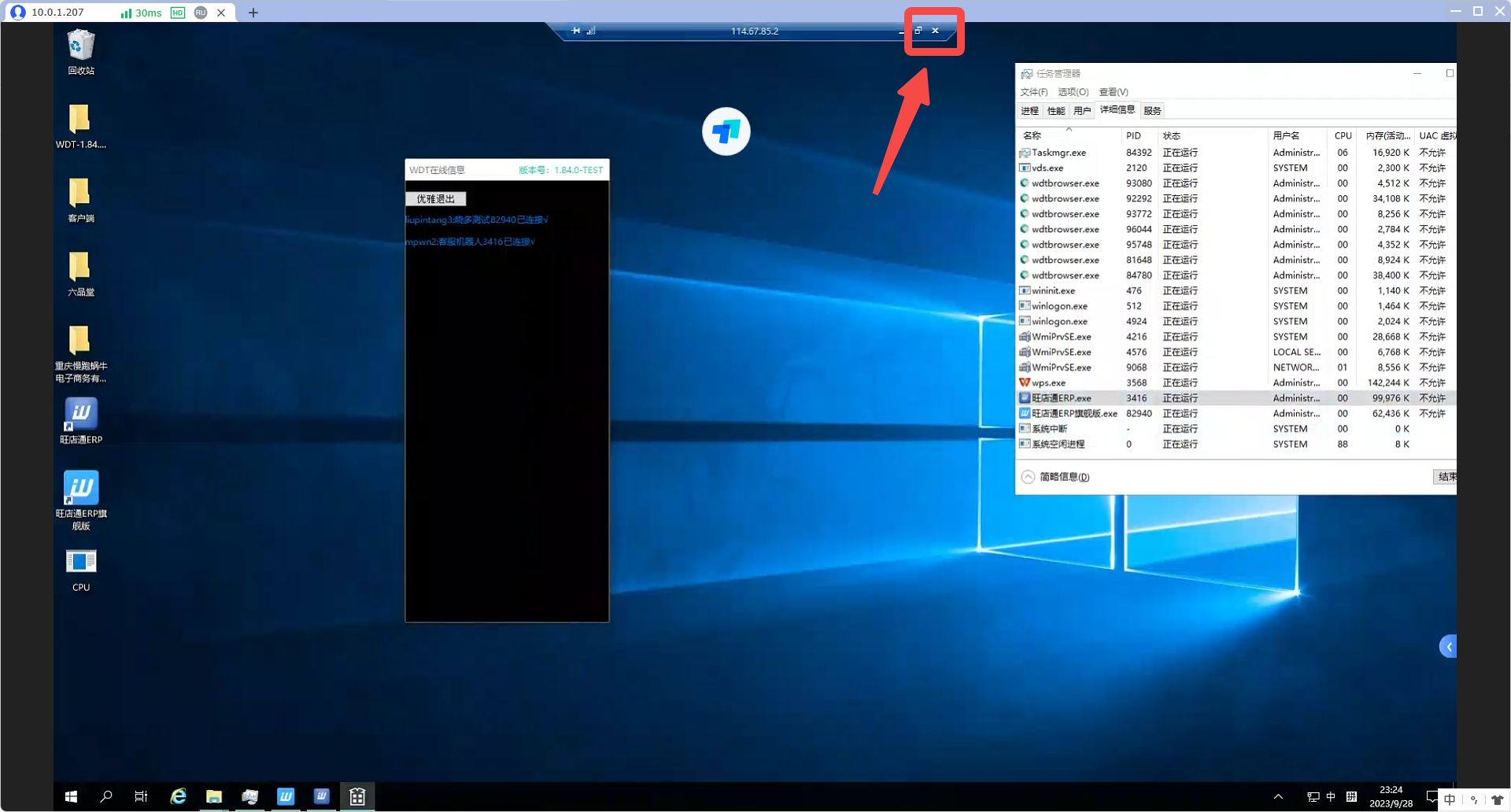
Task: Open Task View on the taskbar
Action: click(141, 796)
